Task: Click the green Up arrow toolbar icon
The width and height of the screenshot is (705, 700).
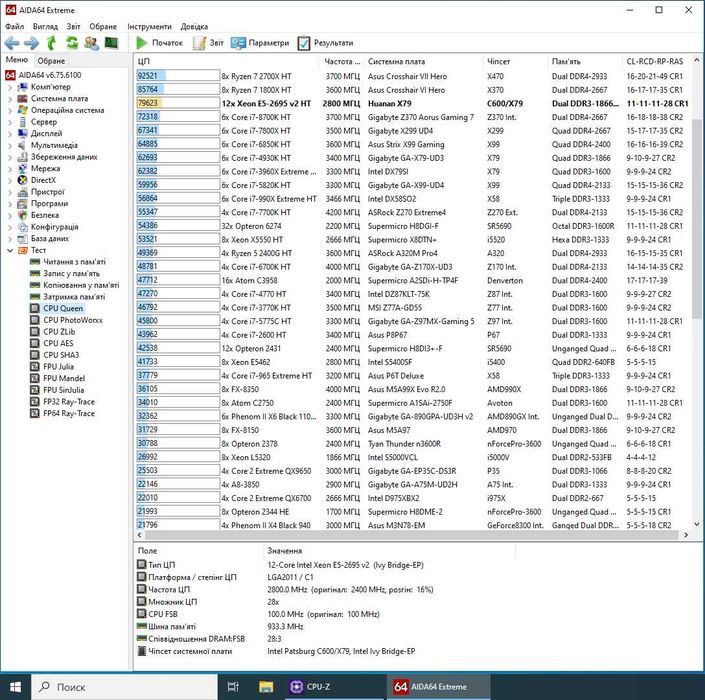Action: [x=52, y=43]
